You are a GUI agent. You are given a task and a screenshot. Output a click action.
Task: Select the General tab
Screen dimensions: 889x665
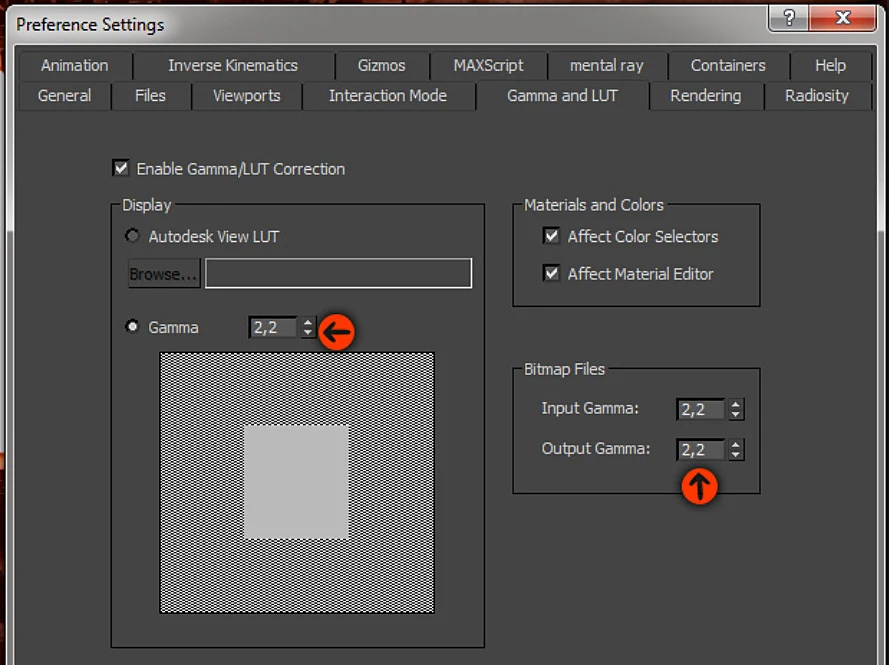pyautogui.click(x=65, y=96)
